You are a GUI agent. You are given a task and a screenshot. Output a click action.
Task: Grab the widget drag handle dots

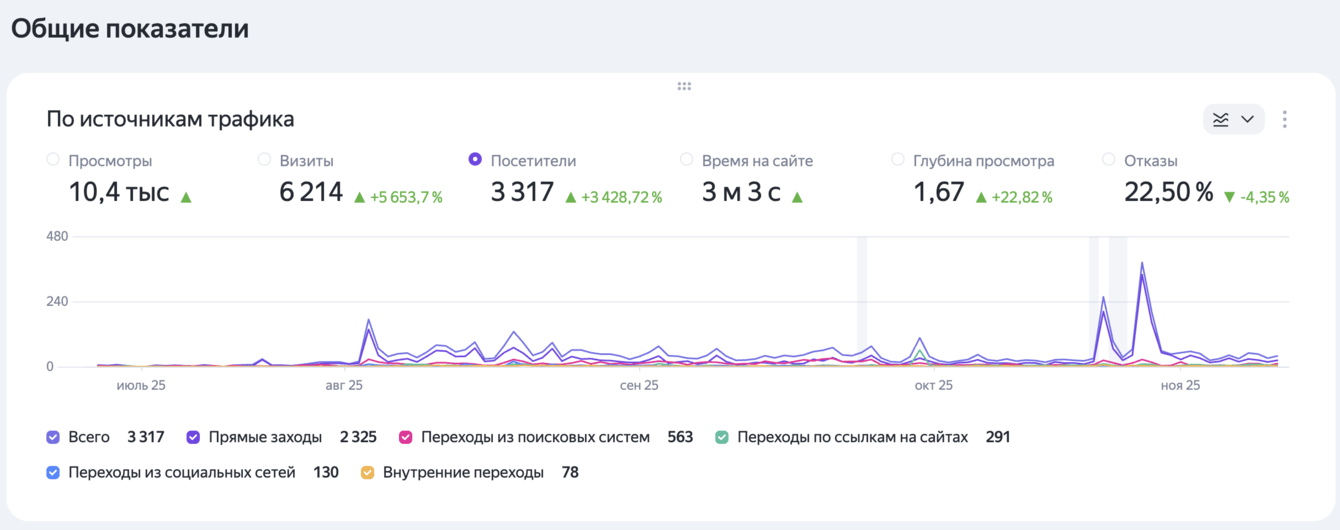684,86
